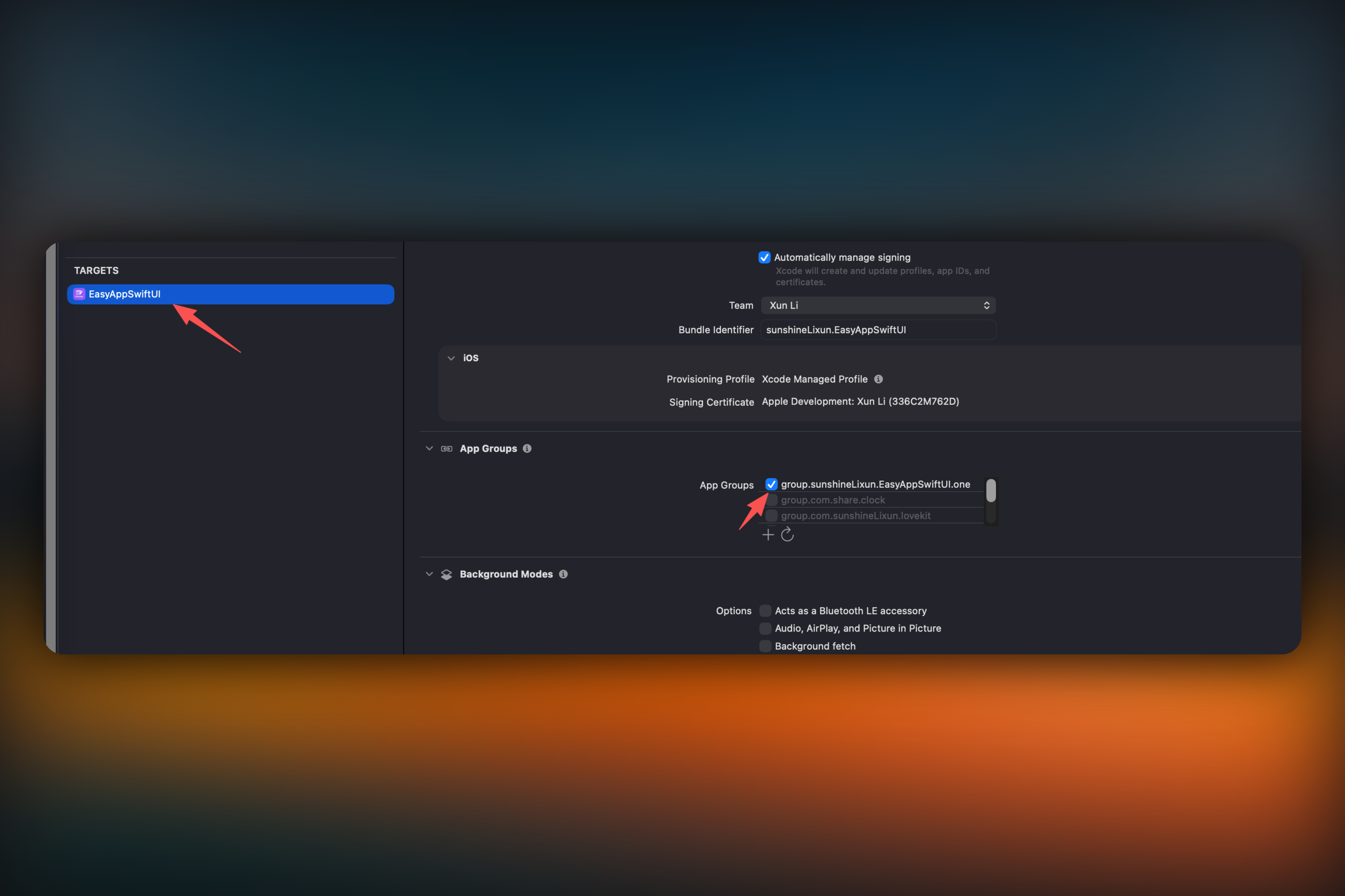Refresh the app groups list
The width and height of the screenshot is (1345, 896).
click(x=787, y=535)
